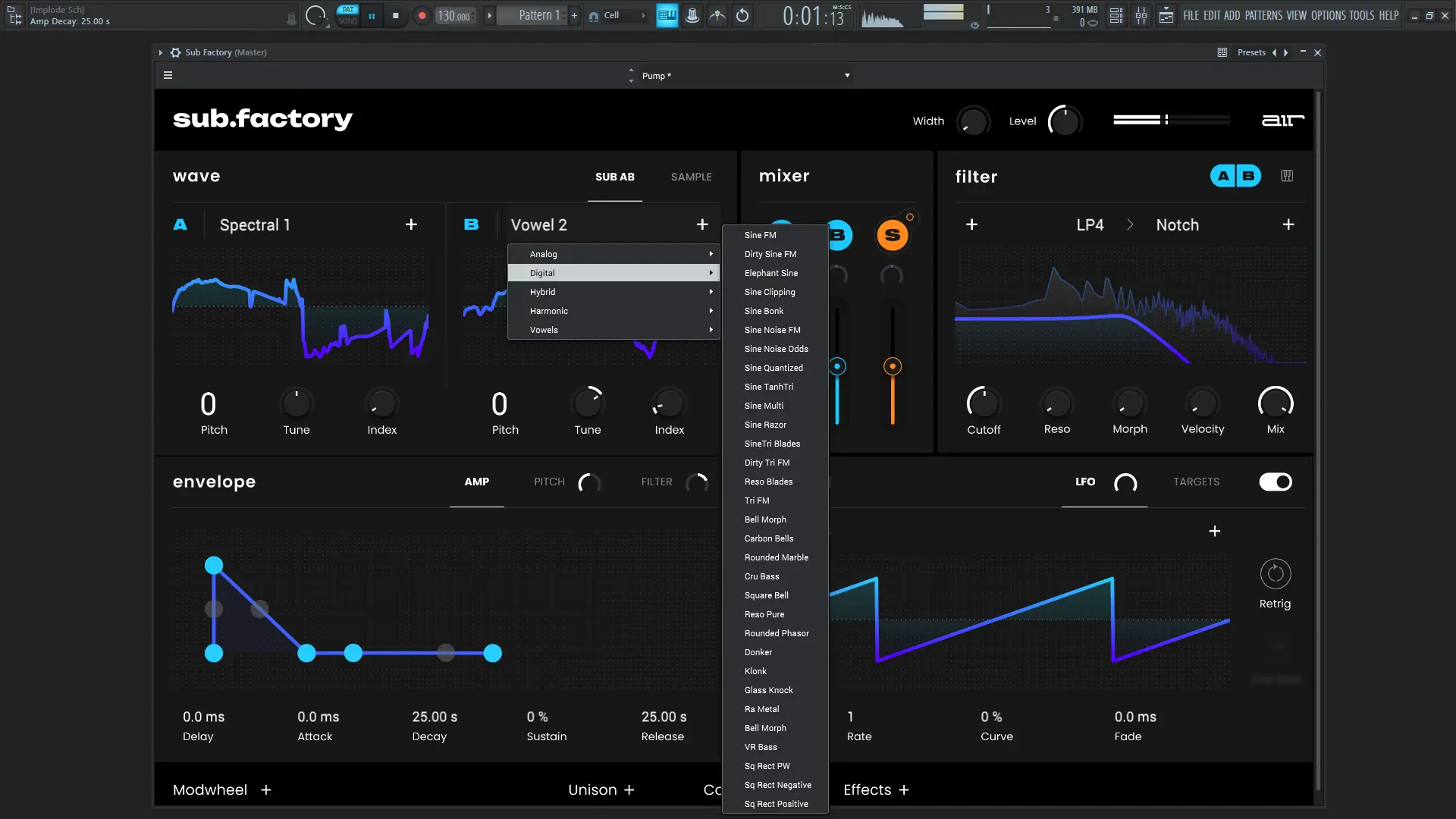1456x819 pixels.
Task: Switch between PAT and SONG mode
Action: click(x=347, y=15)
